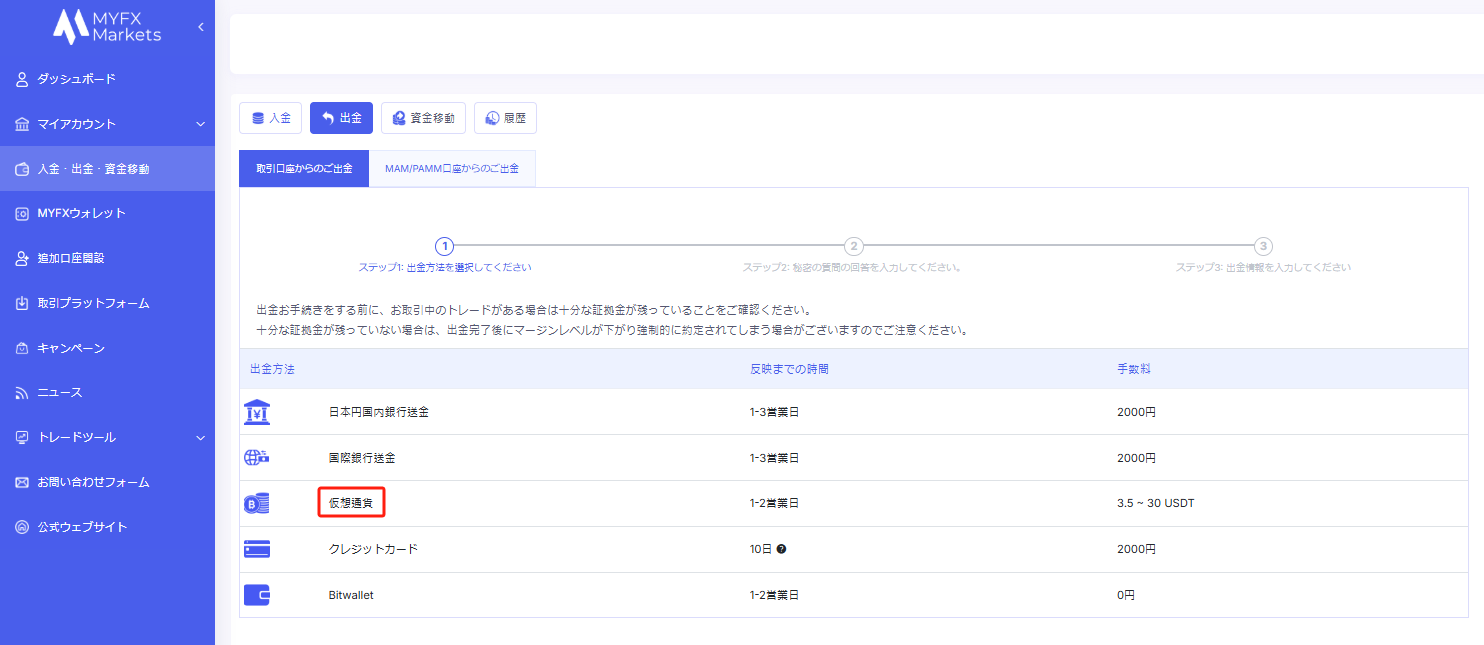The image size is (1484, 645).
Task: Open ダッシュボード in the sidebar
Action: pos(76,79)
